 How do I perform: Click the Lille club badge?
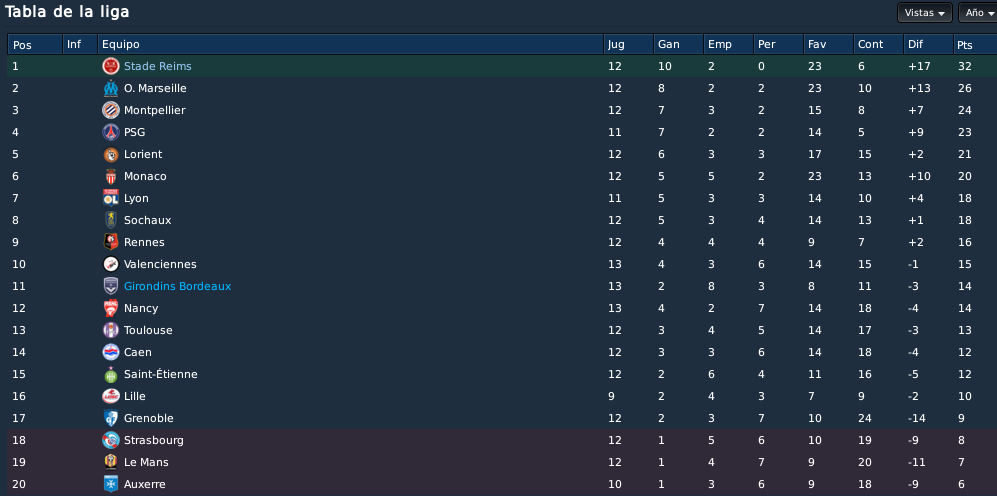(x=111, y=396)
